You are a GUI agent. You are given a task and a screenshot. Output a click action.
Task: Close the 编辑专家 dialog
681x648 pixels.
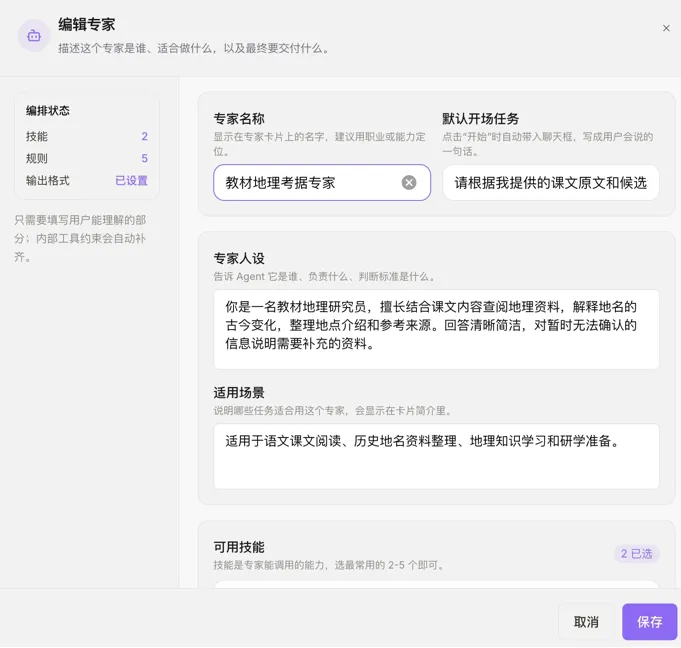(x=666, y=28)
